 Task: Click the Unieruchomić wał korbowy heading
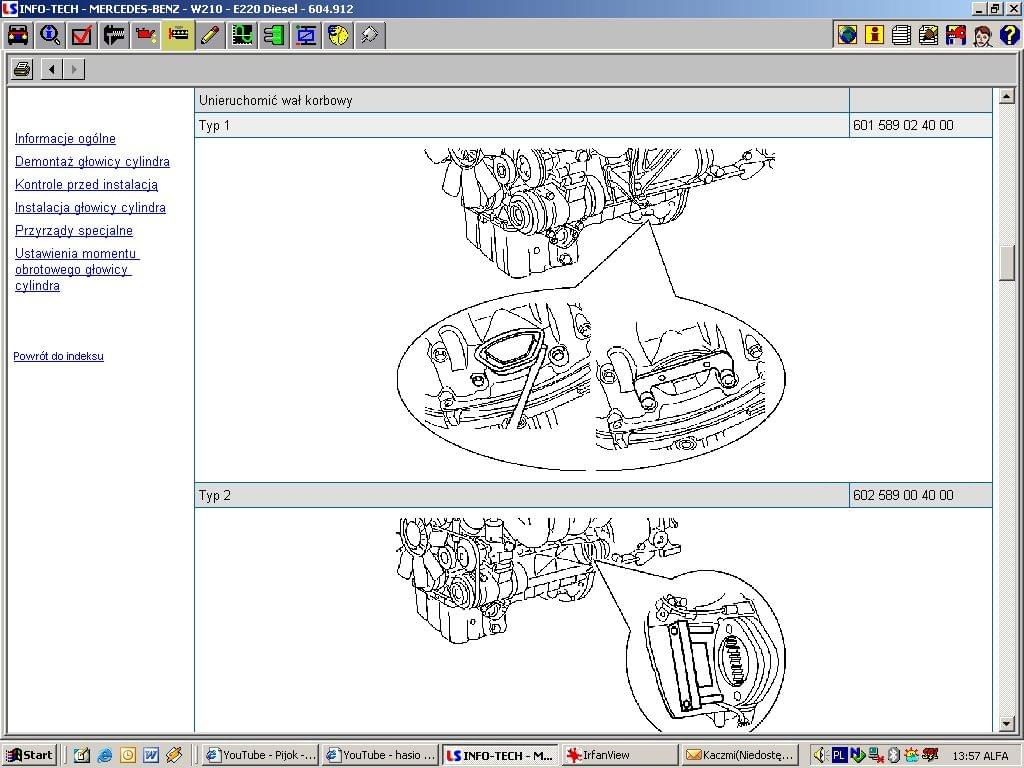276,101
